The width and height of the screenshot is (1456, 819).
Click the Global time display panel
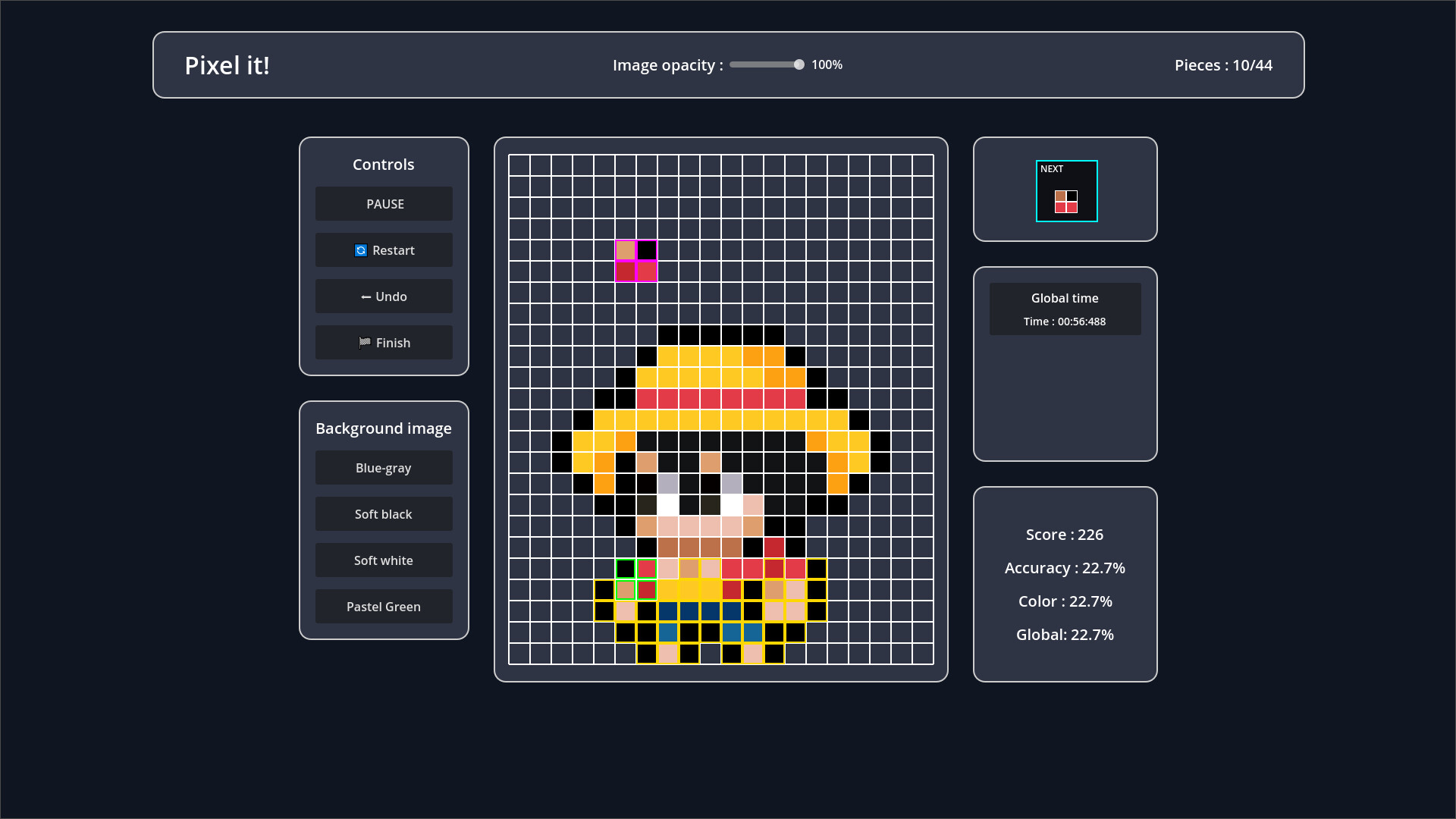point(1065,309)
